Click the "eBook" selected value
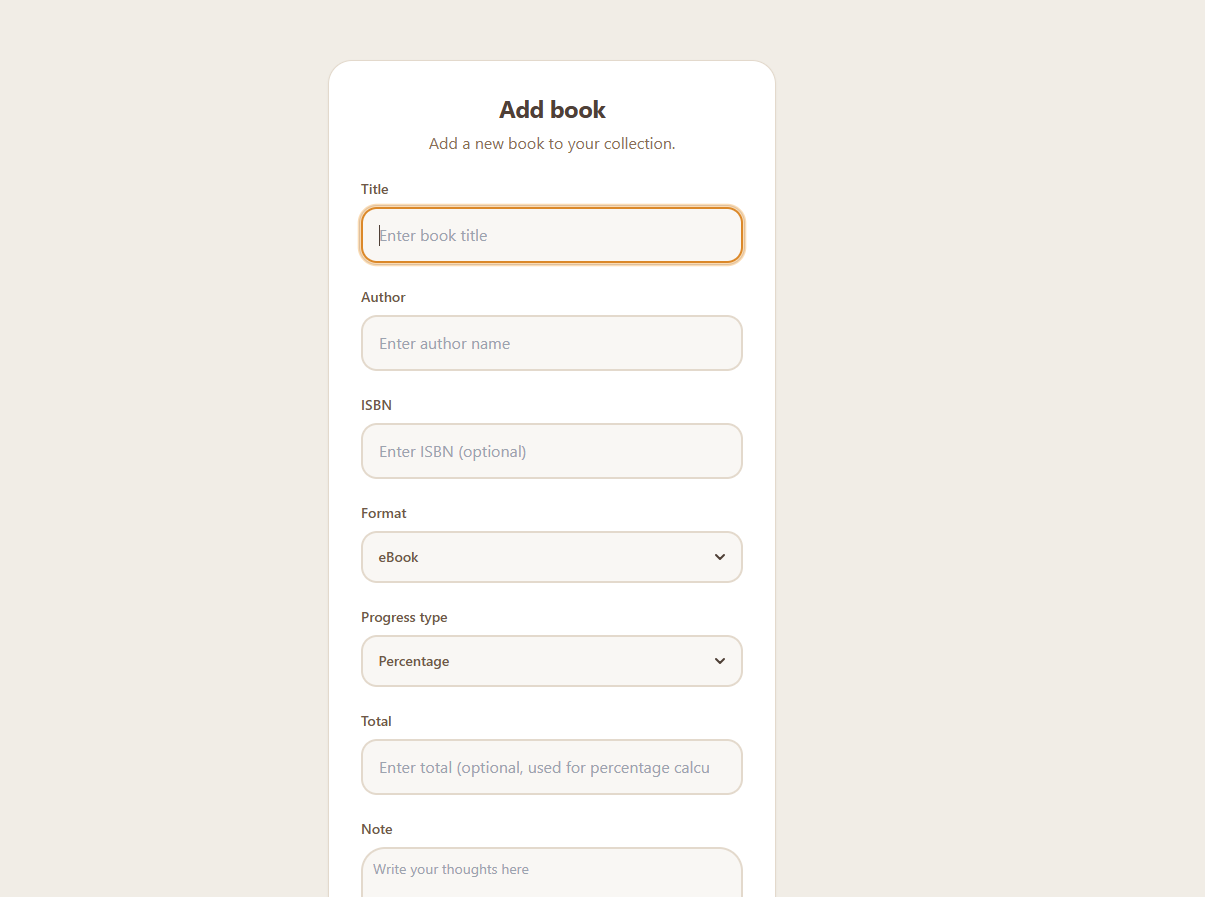Image resolution: width=1205 pixels, height=897 pixels. pos(399,557)
